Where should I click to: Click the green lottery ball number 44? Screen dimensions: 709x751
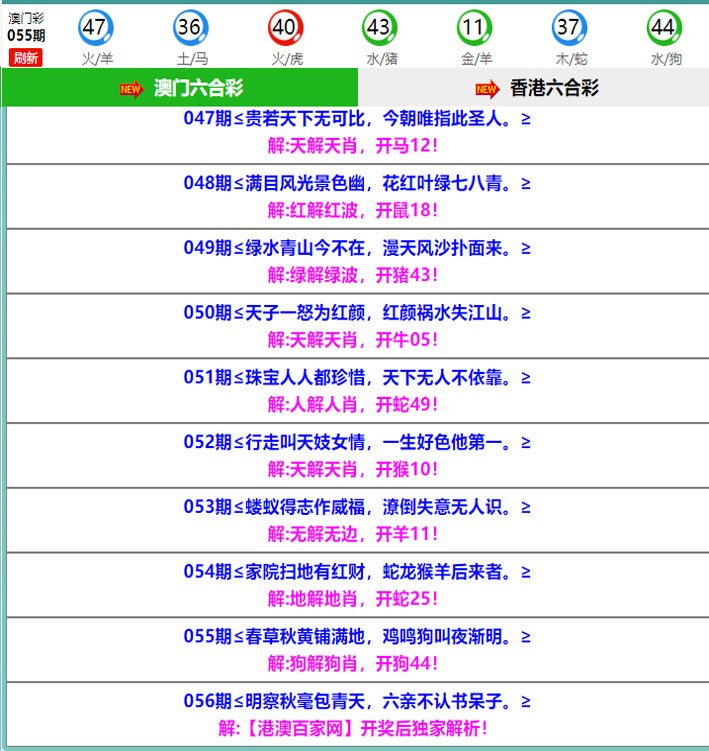tap(664, 28)
